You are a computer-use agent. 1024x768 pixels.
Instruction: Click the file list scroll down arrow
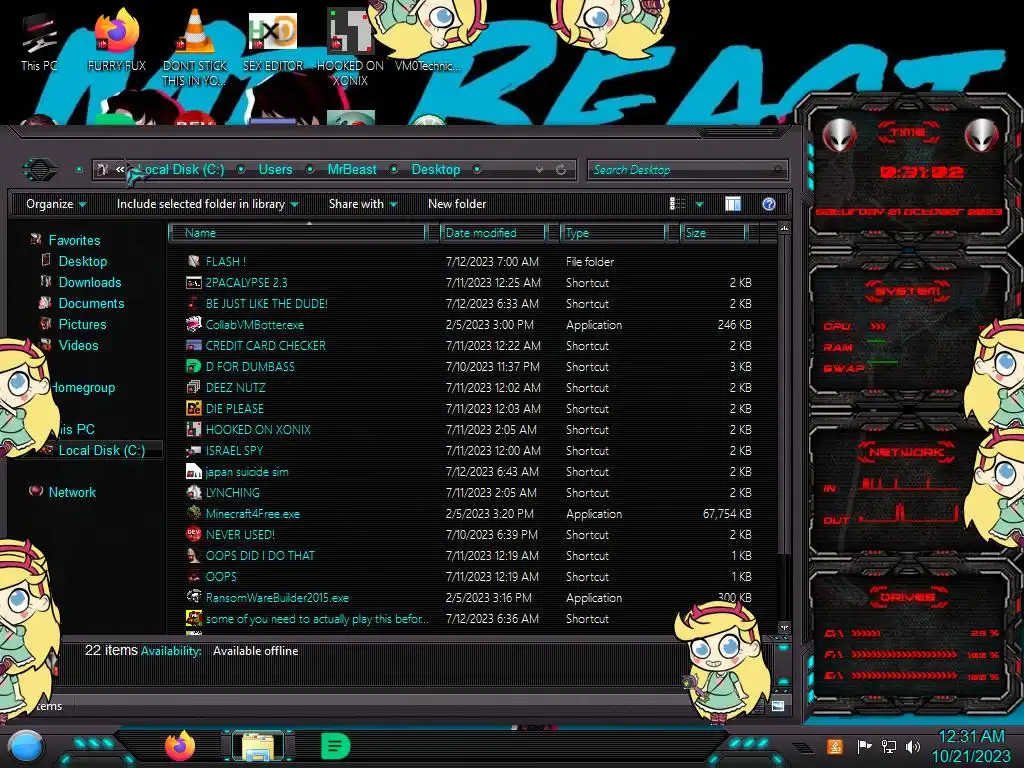784,628
